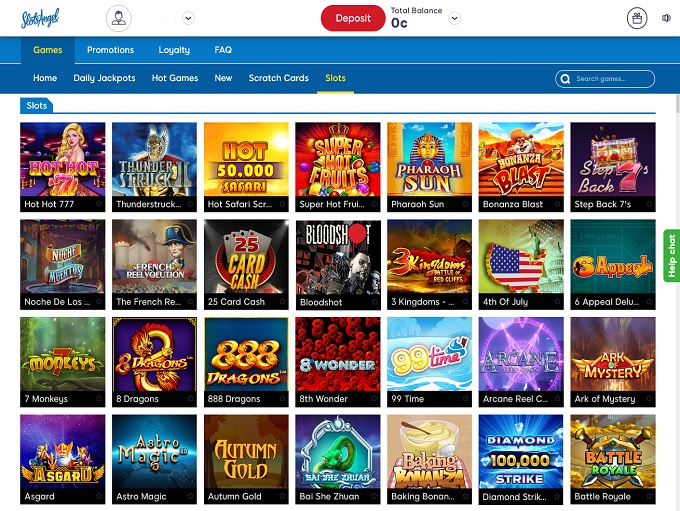The height and width of the screenshot is (511, 680).
Task: Click the search magnifier icon
Action: click(x=567, y=78)
